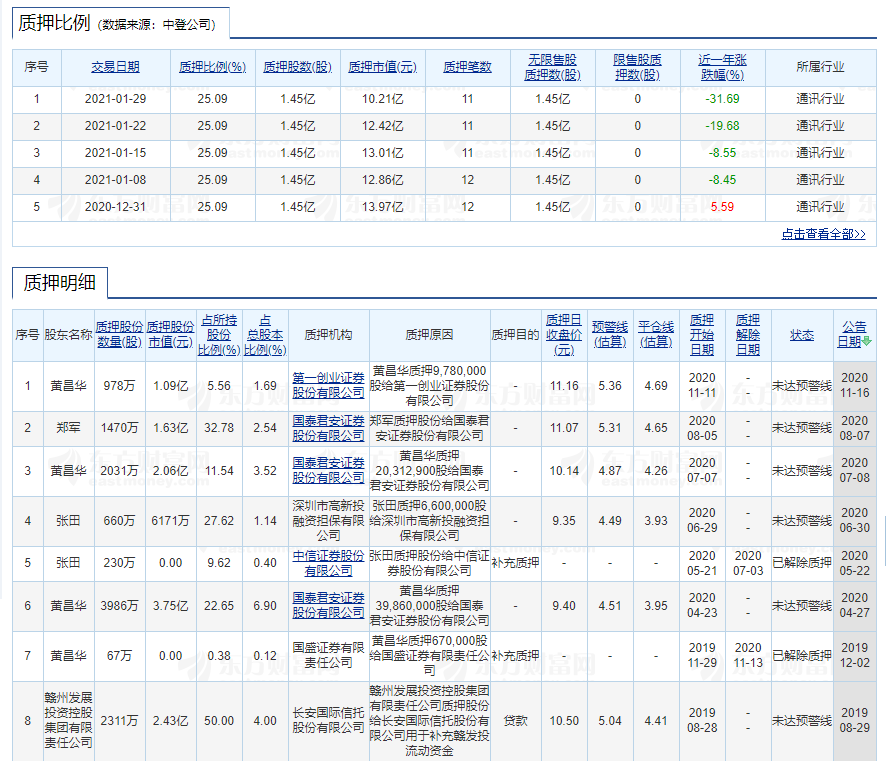The height and width of the screenshot is (761, 886).
Task: Sort by 预警线(估算) header
Action: 610,334
